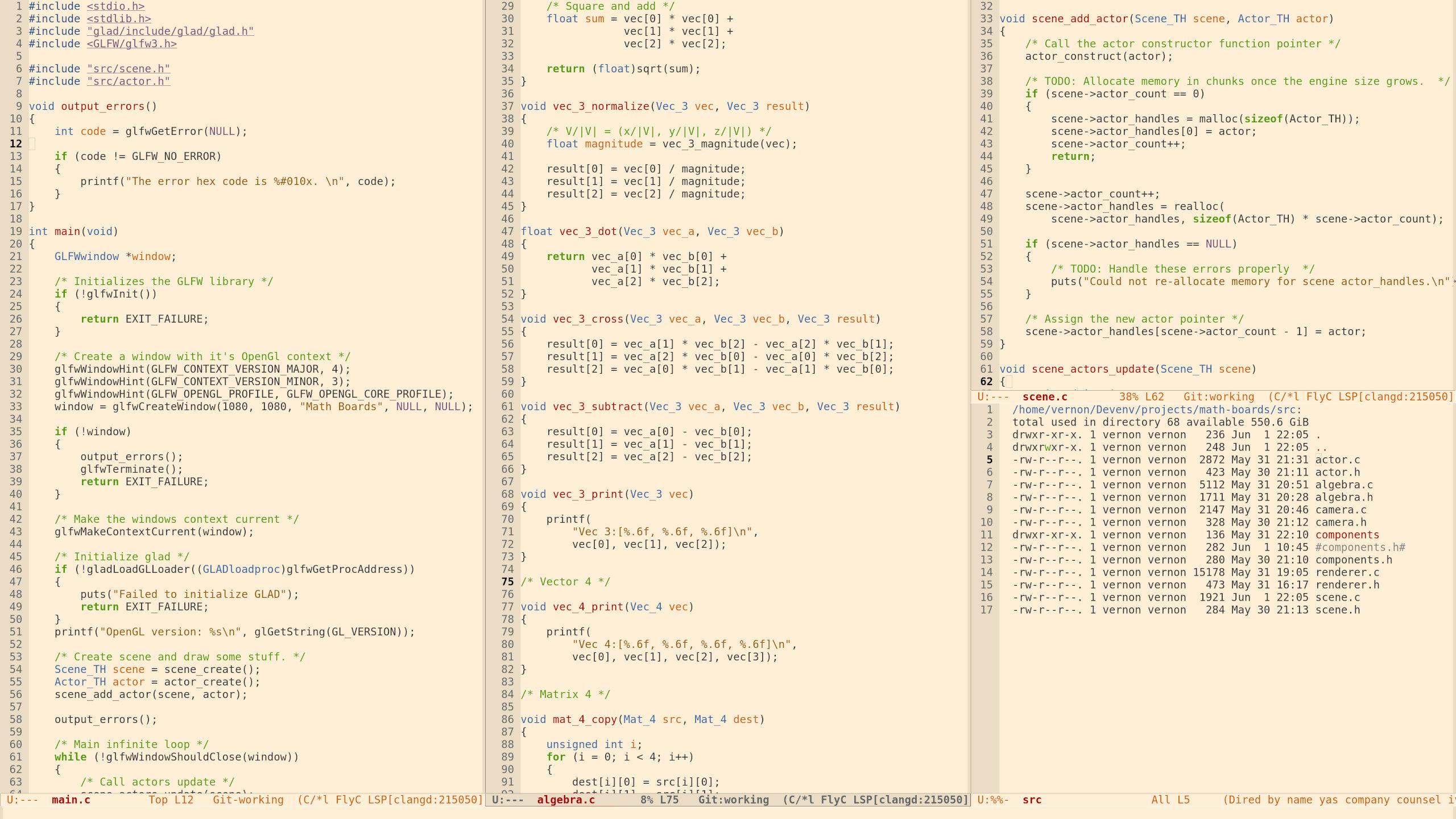This screenshot has height=819, width=1456.
Task: Open algebra.h in dired buffer
Action: (1343, 497)
